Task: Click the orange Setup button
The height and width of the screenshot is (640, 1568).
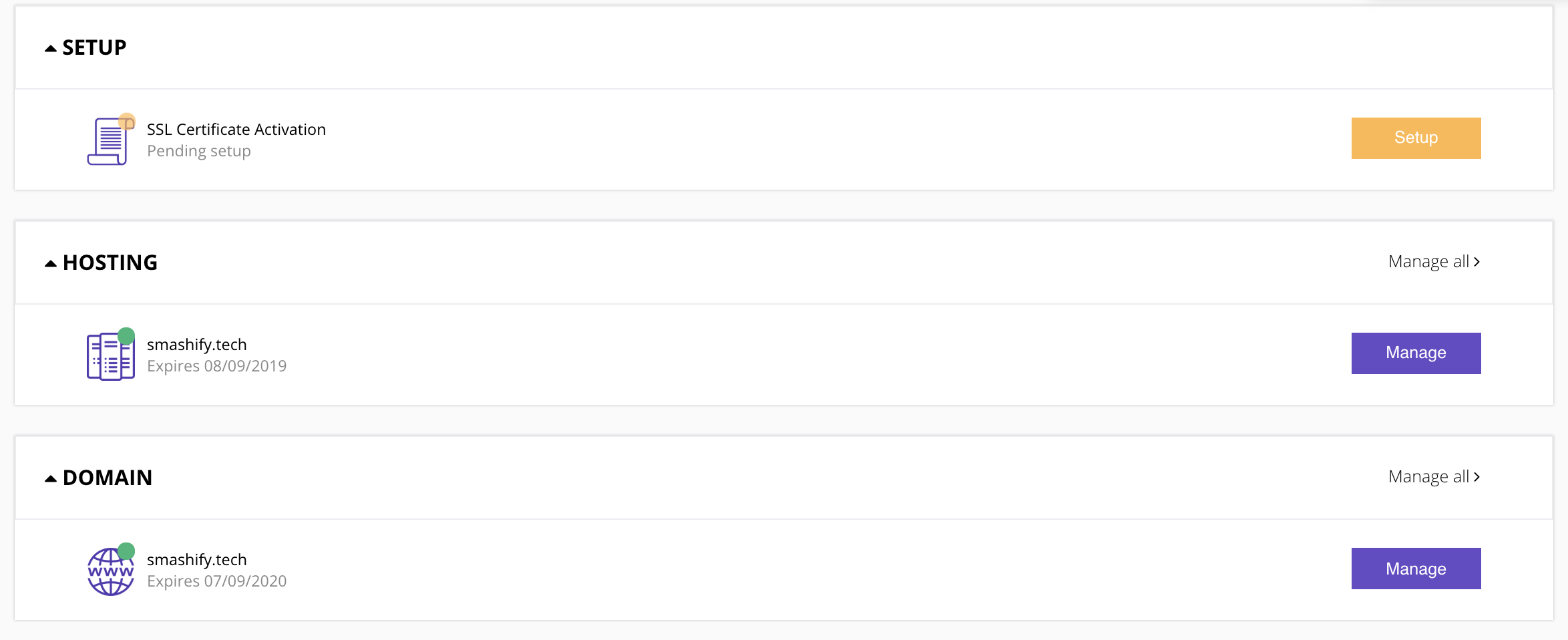Action: (x=1416, y=138)
